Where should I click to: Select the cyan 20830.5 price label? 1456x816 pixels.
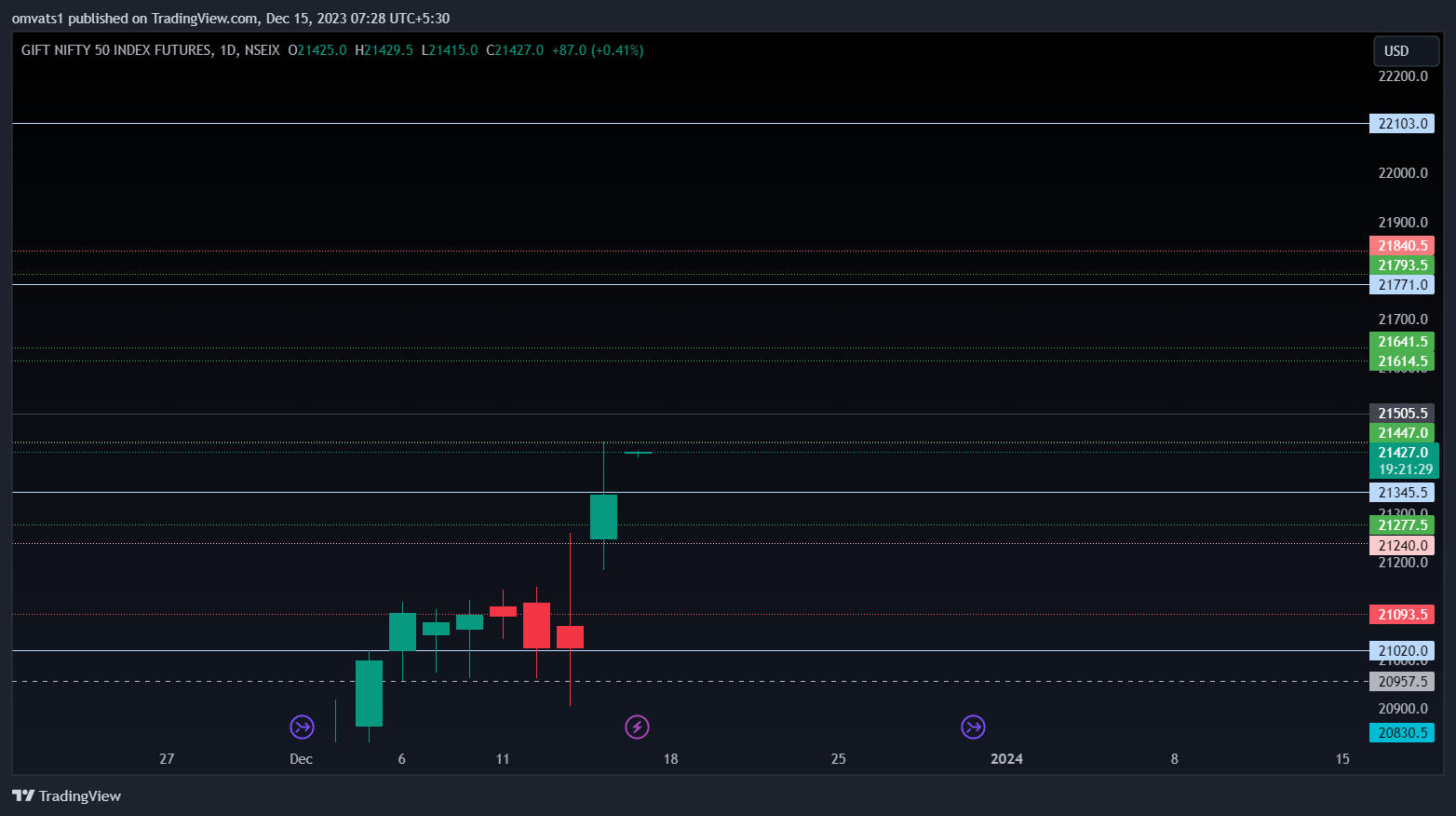click(x=1401, y=733)
